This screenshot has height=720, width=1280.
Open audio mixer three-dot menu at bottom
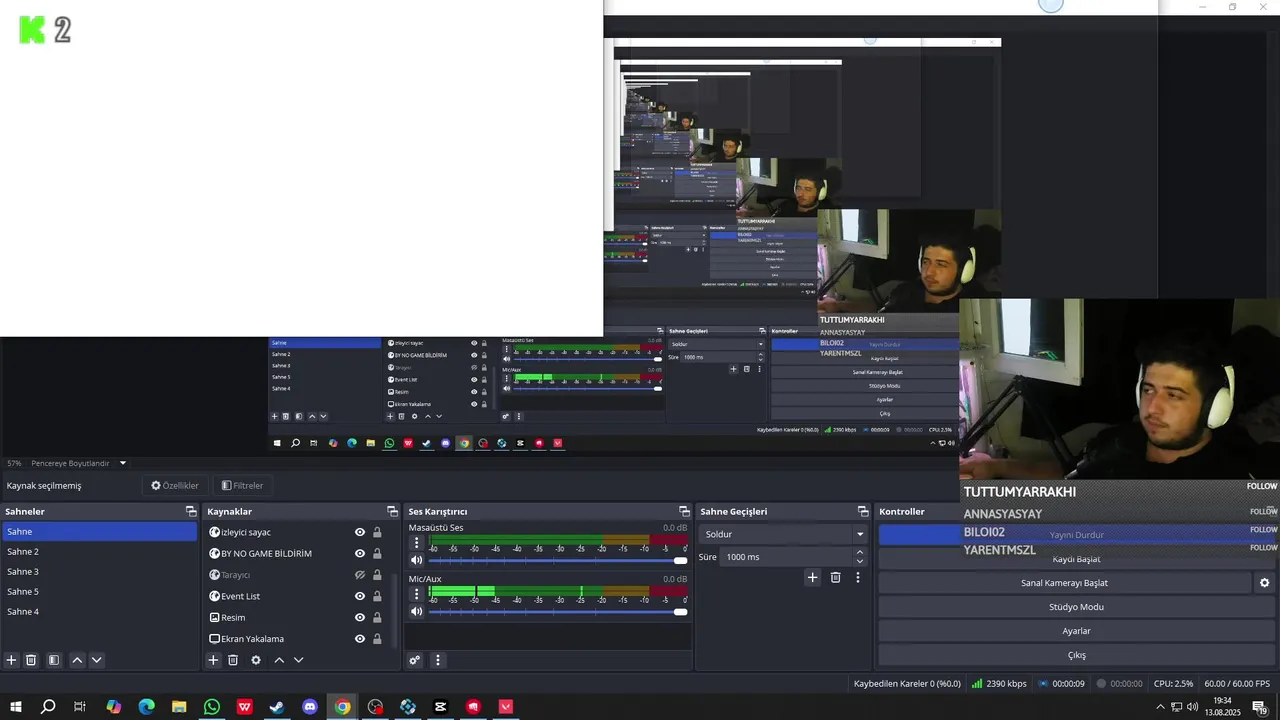(437, 660)
